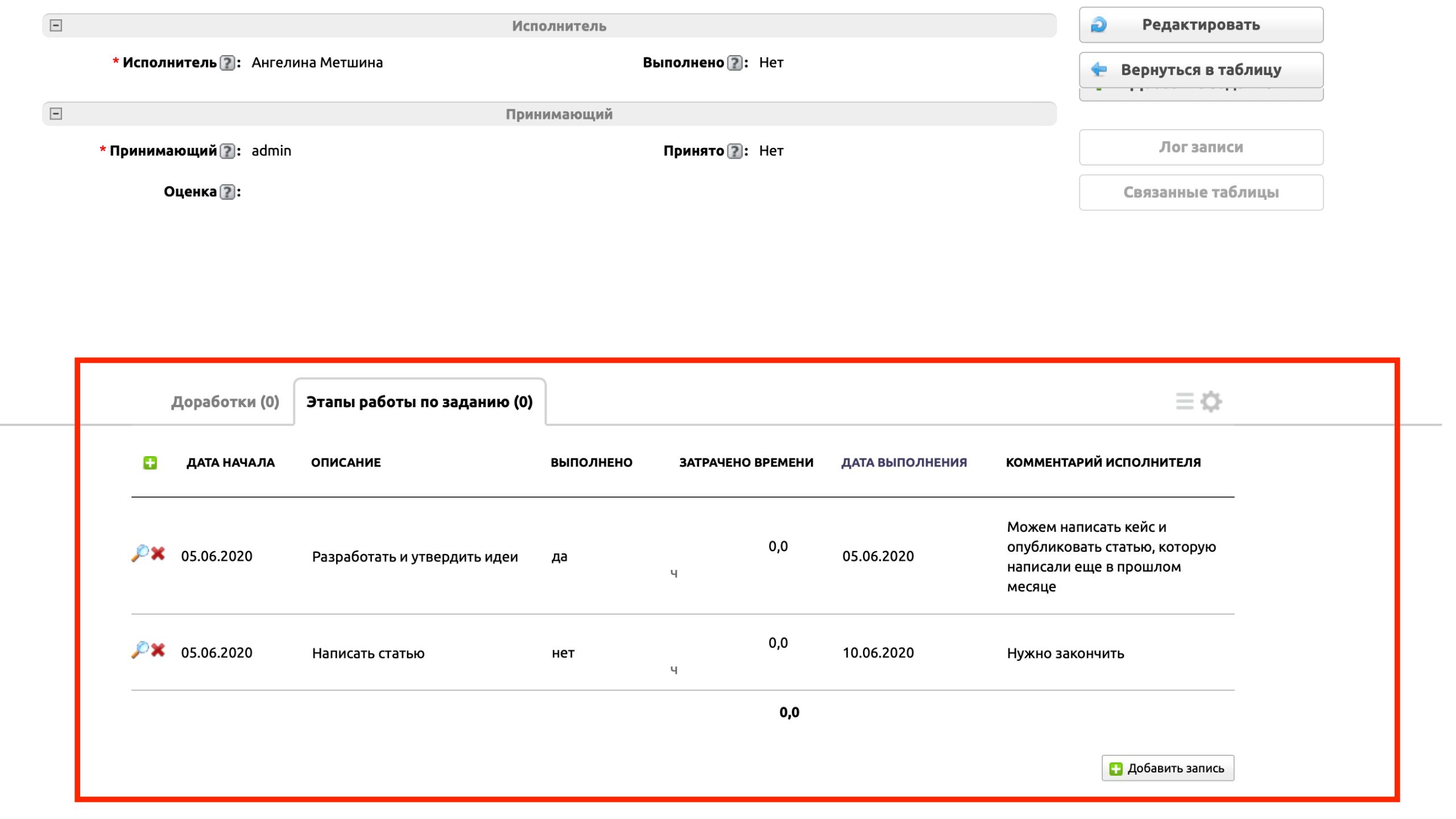Select the Этапы работы по заданию tab

[419, 402]
